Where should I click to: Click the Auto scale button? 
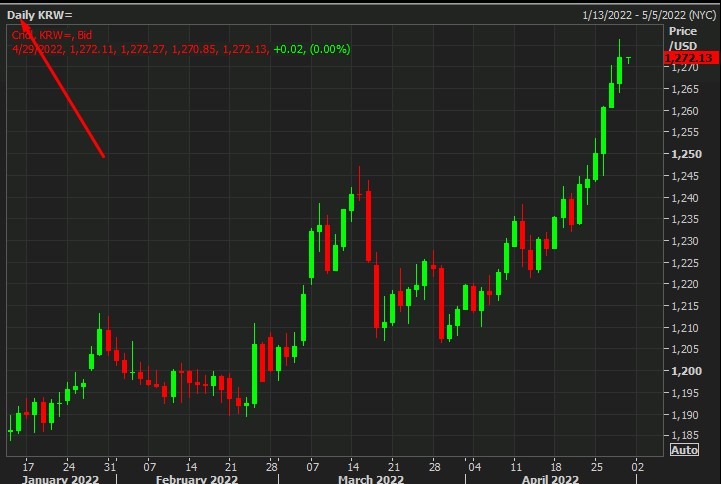pyautogui.click(x=684, y=450)
